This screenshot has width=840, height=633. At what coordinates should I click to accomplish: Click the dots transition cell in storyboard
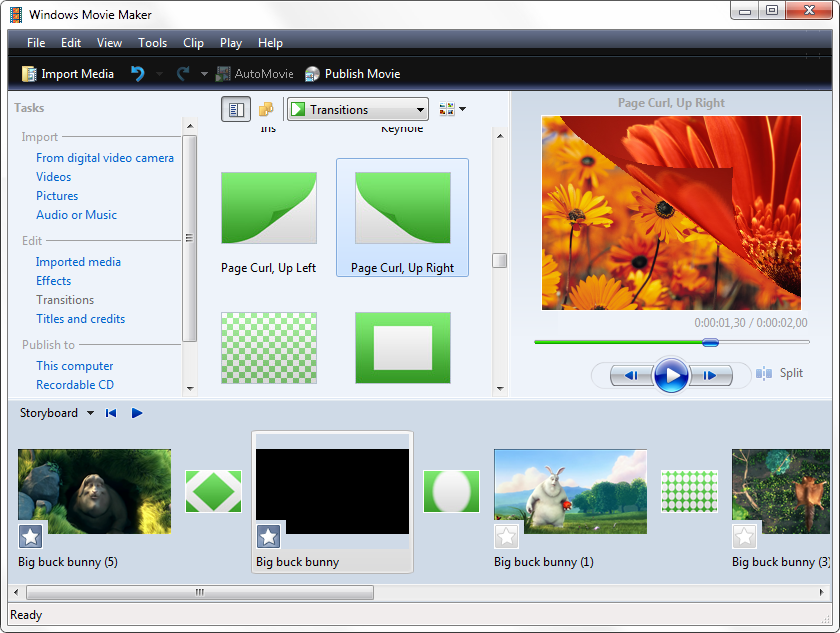click(x=689, y=491)
